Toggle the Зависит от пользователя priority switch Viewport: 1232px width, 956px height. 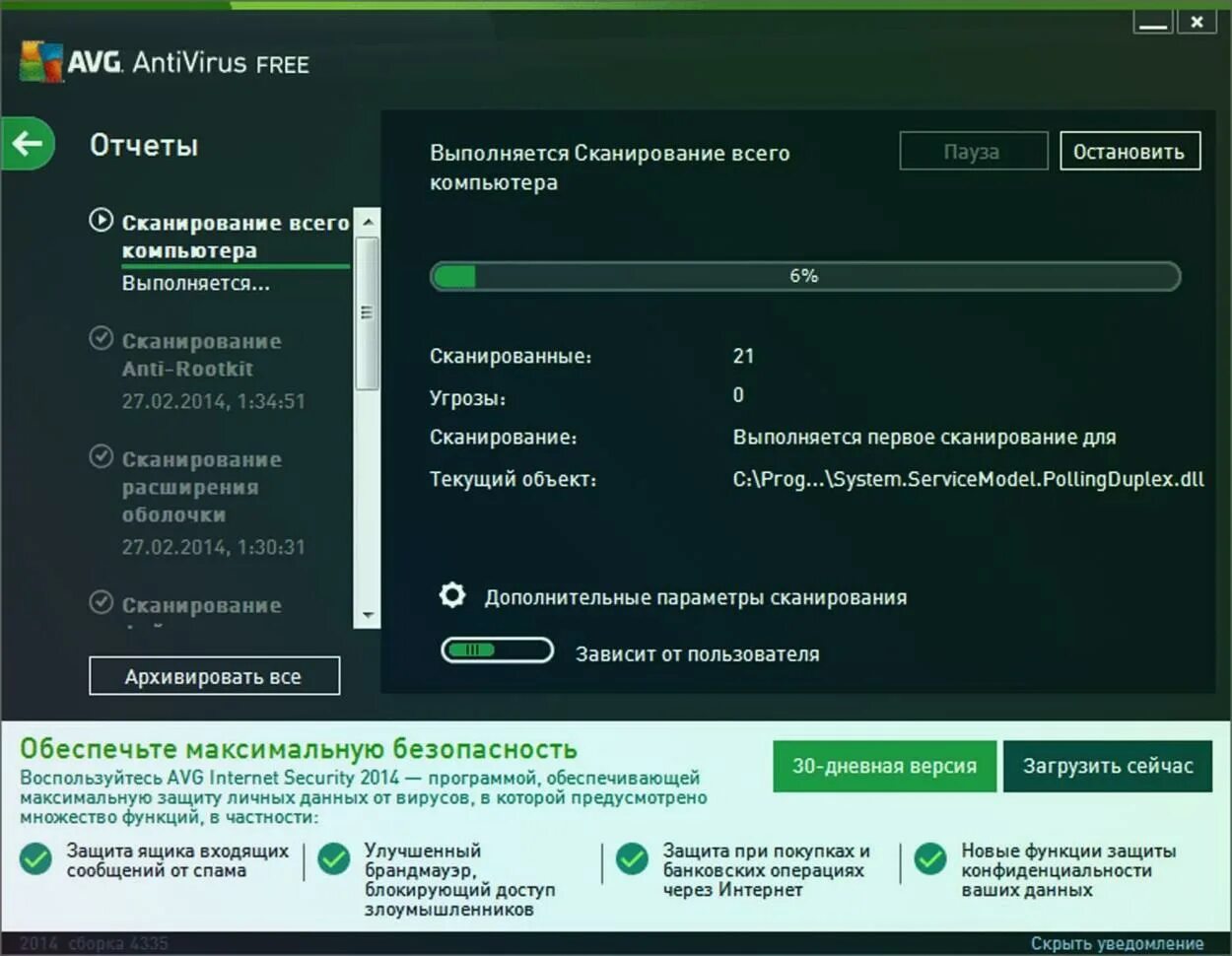tap(497, 650)
